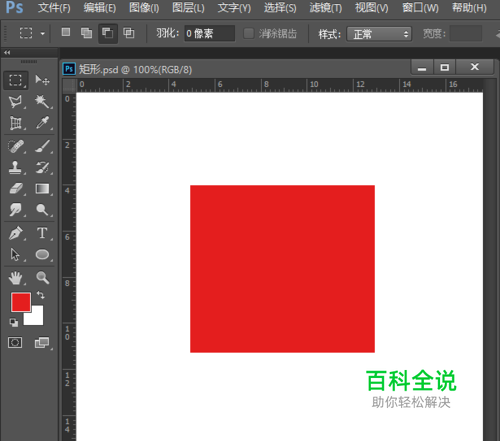The image size is (500, 441).
Task: Select the Eraser tool
Action: click(x=16, y=189)
